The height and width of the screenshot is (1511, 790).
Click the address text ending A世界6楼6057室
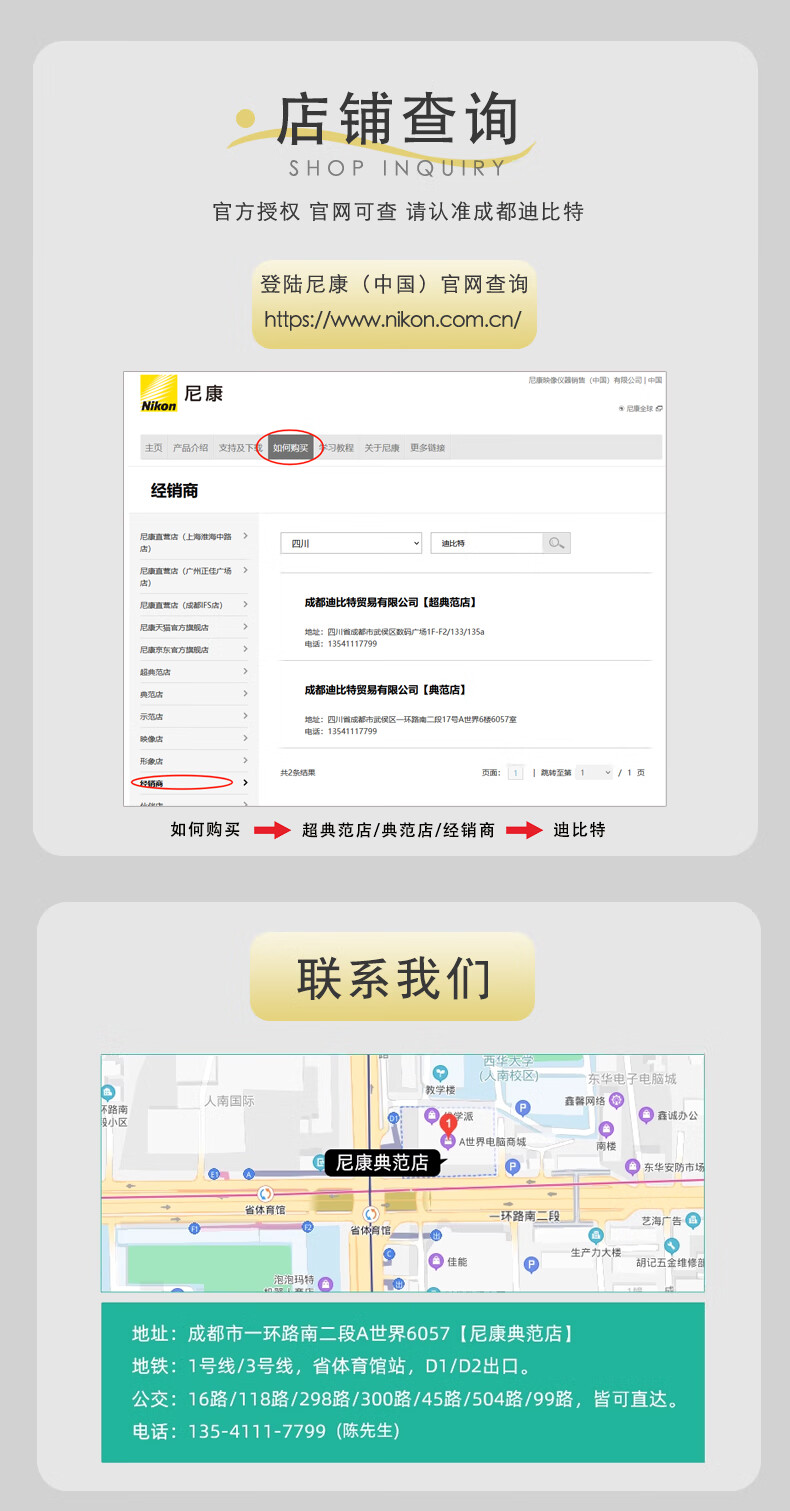point(411,719)
